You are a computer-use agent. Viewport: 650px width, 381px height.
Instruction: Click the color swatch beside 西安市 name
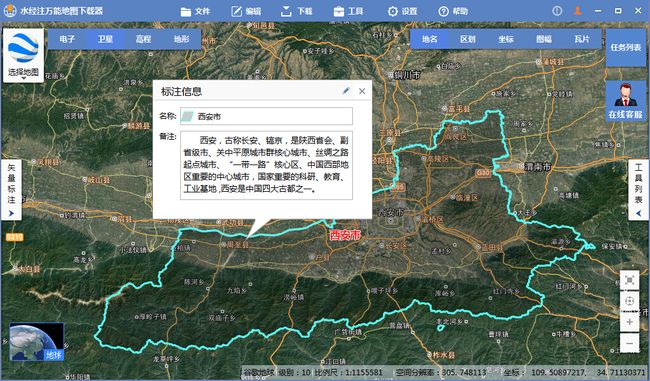pos(187,116)
